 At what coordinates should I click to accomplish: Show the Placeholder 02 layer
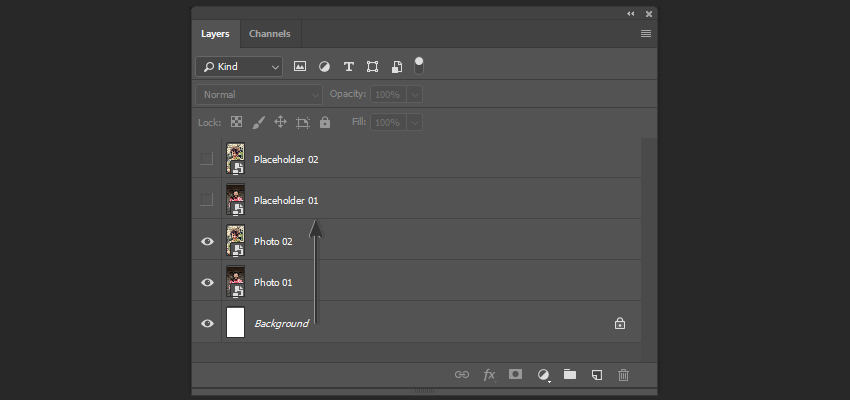pos(207,159)
